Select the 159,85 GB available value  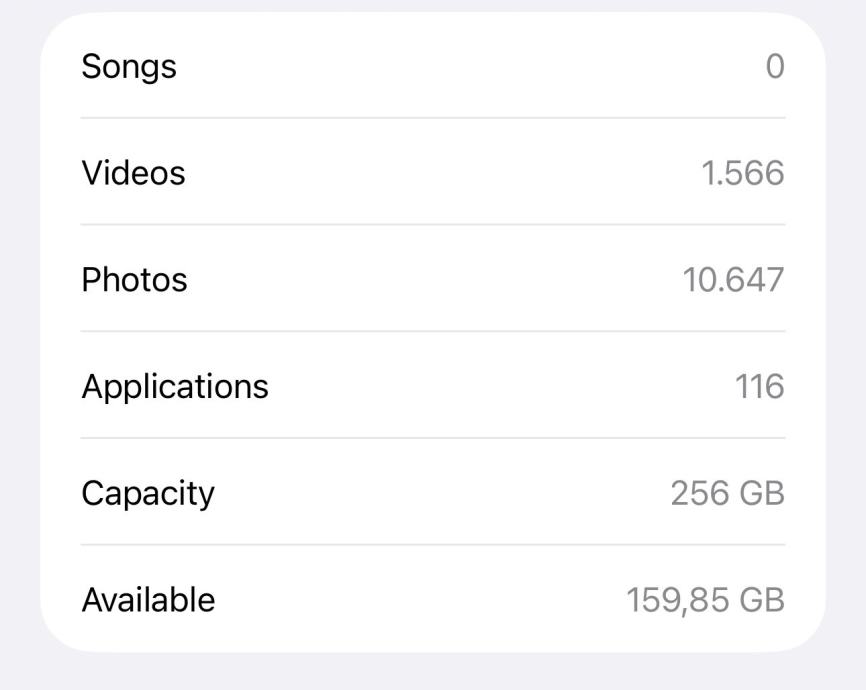(705, 600)
